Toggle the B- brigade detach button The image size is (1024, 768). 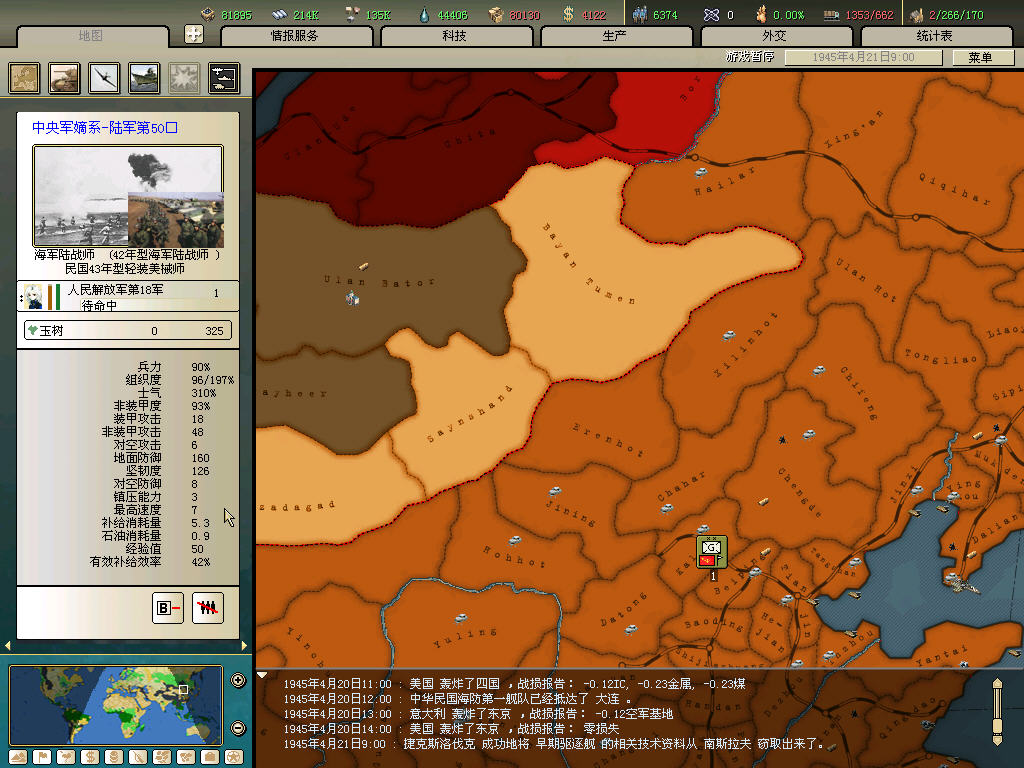tap(167, 607)
